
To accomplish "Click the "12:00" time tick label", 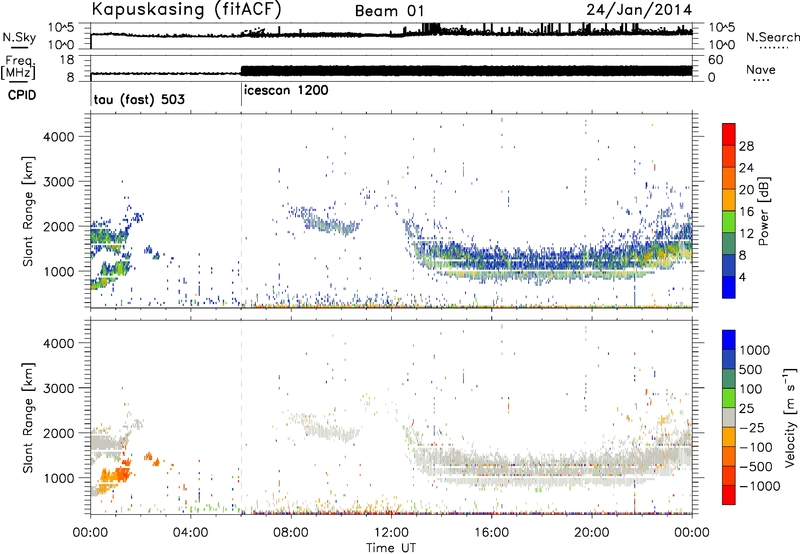I will (x=391, y=533).
